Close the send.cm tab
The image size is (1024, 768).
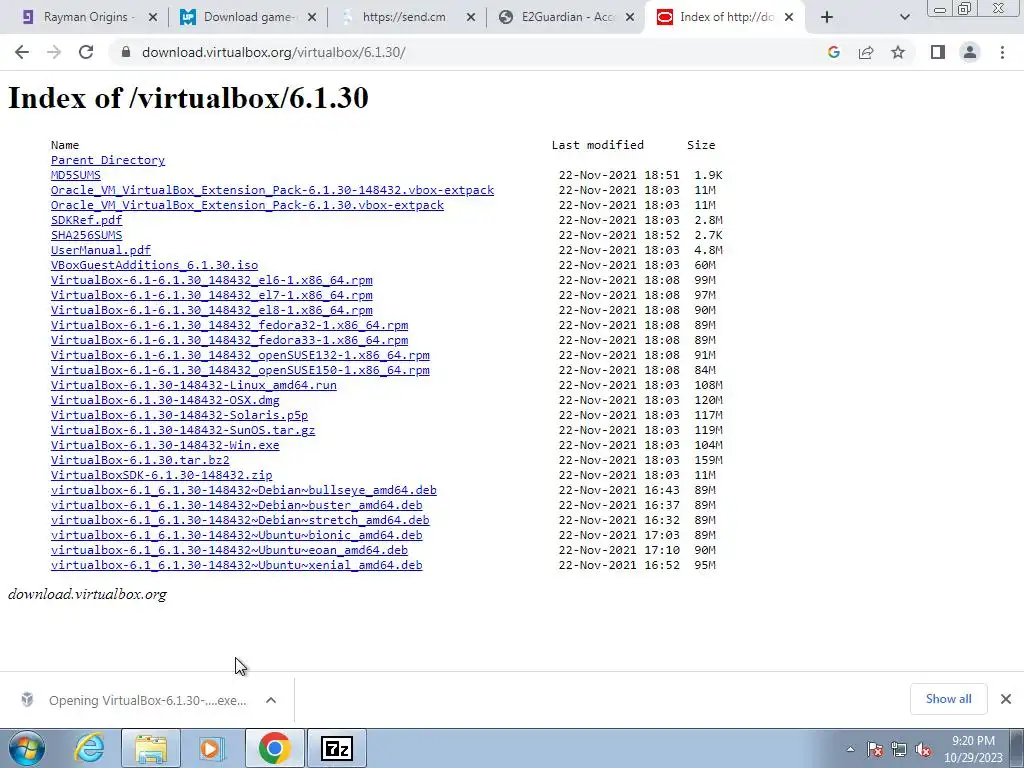tap(471, 17)
